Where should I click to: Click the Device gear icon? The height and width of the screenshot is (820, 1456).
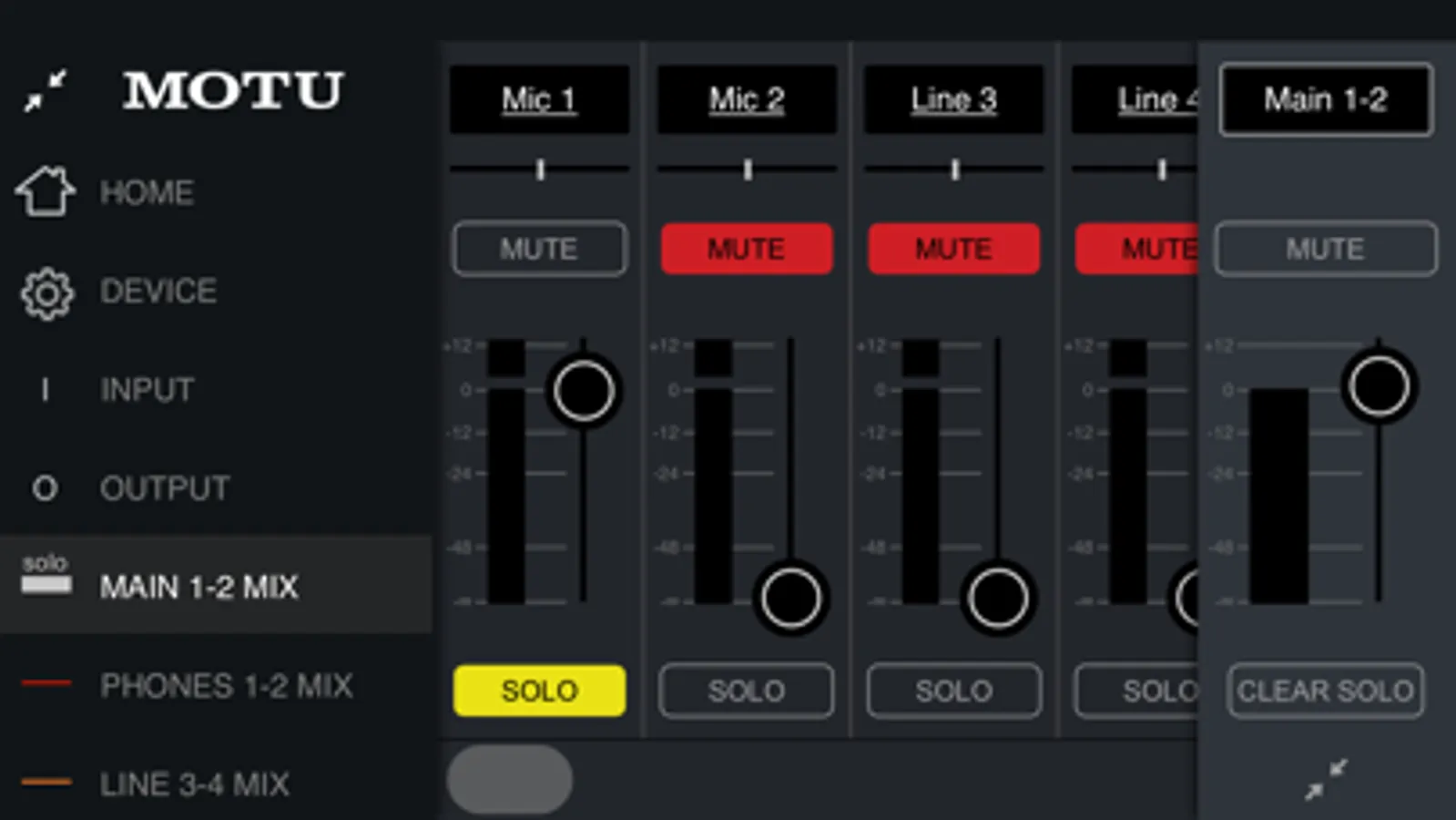tap(46, 293)
